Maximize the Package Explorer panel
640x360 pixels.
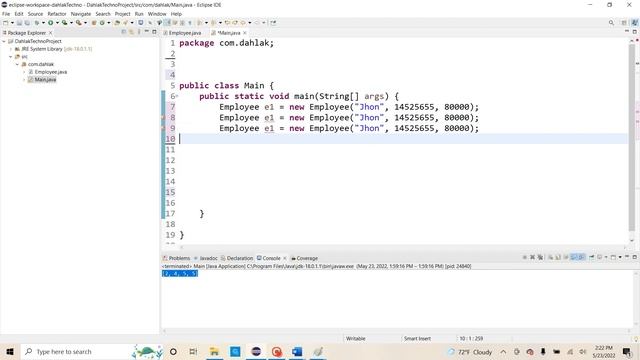[x=154, y=32]
